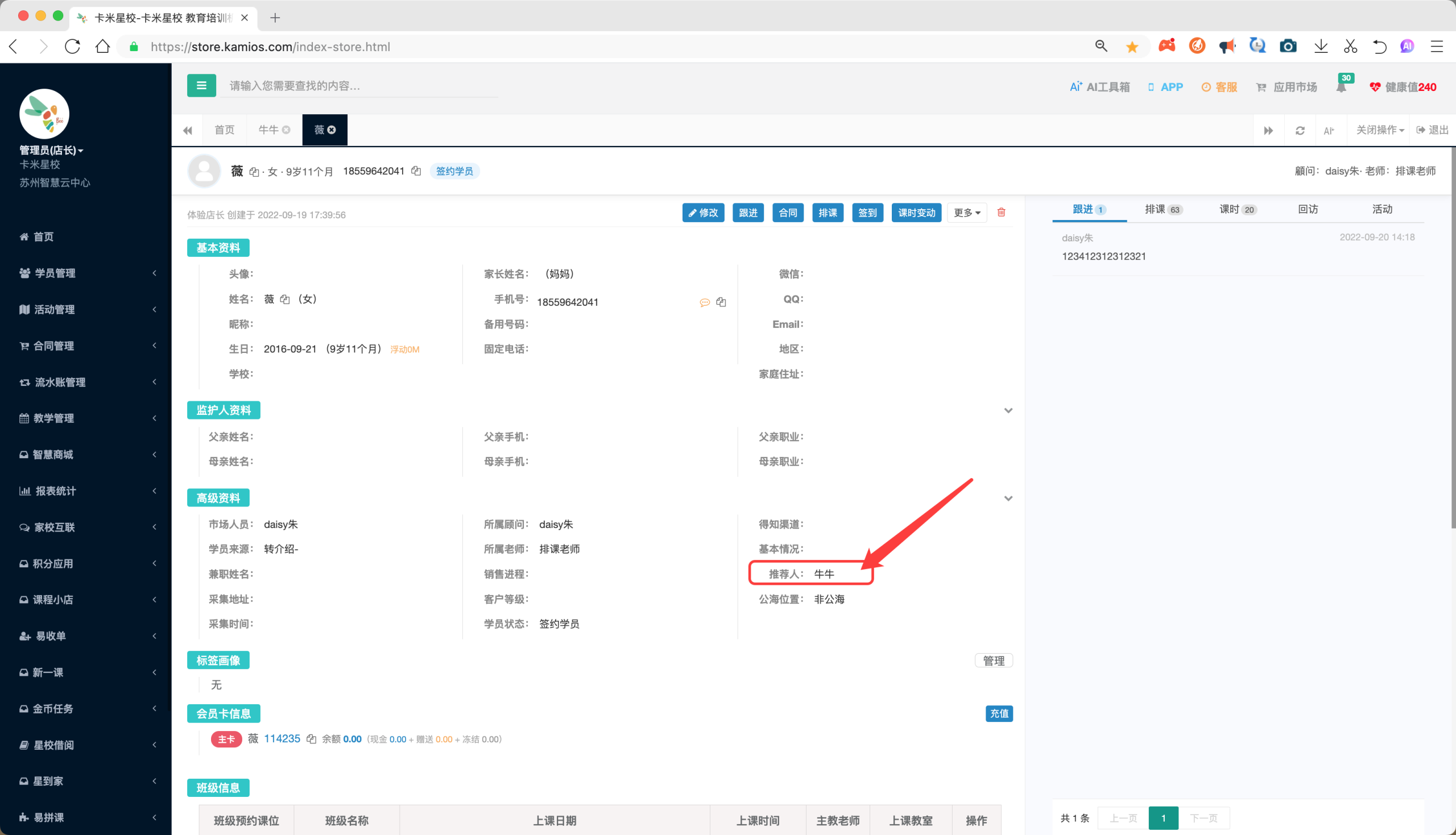The height and width of the screenshot is (835, 1456).
Task: Open the 关闭操作 dropdown
Action: click(x=1379, y=130)
